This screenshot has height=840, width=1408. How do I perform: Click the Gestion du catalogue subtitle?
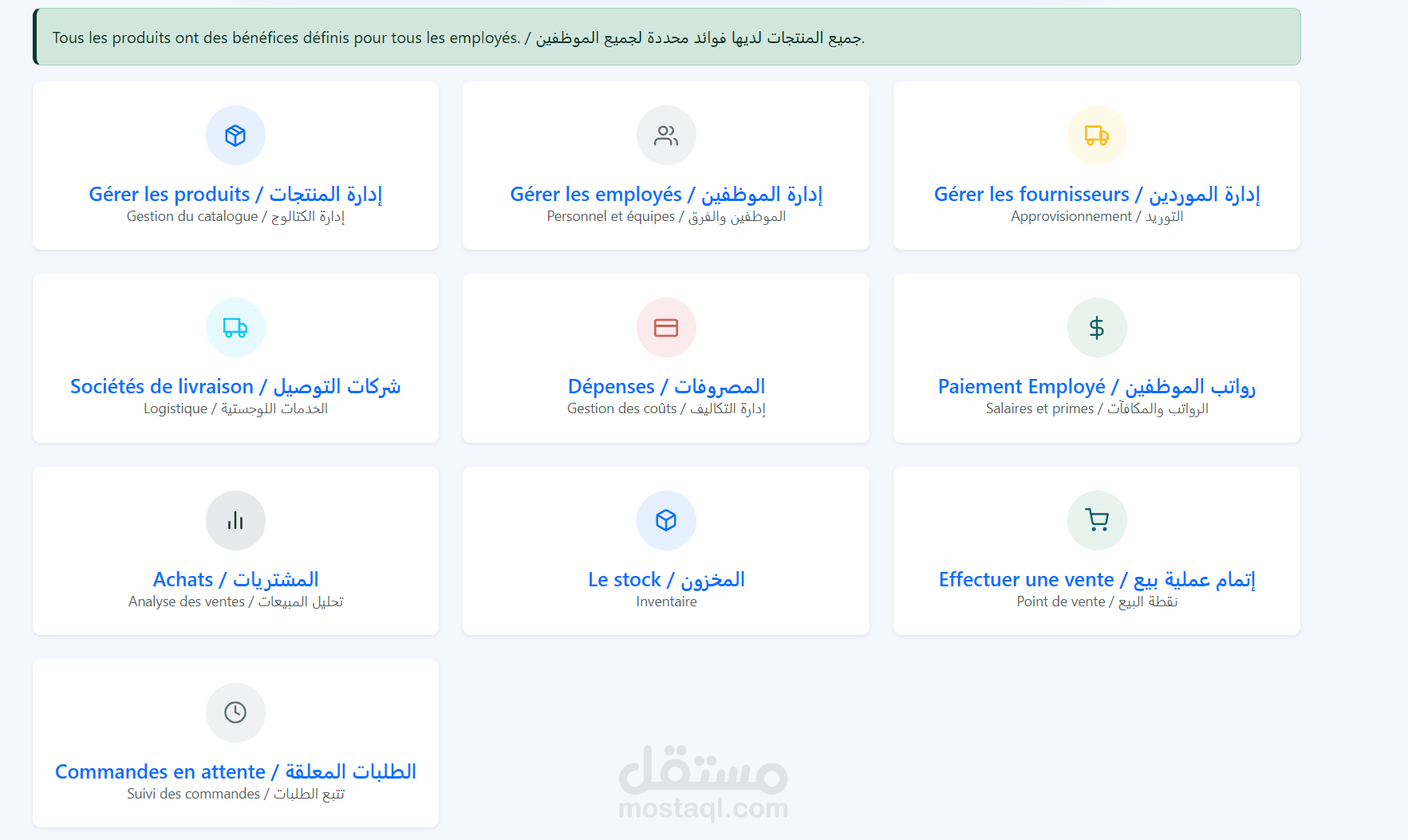coord(235,216)
